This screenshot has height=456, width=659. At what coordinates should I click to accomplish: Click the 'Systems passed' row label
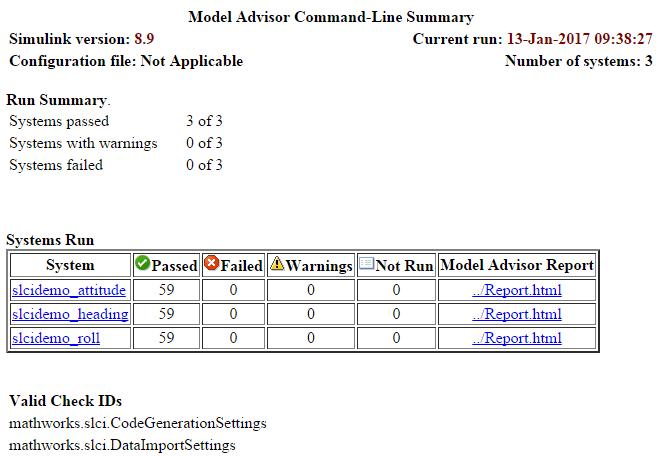pyautogui.click(x=59, y=121)
